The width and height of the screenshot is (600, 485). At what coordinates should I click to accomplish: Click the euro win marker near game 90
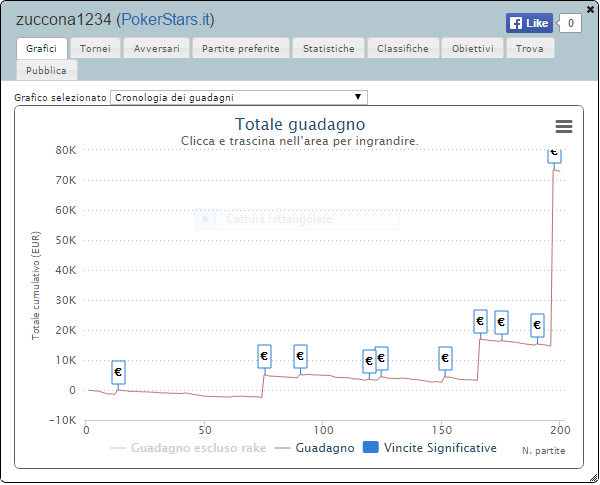[300, 356]
